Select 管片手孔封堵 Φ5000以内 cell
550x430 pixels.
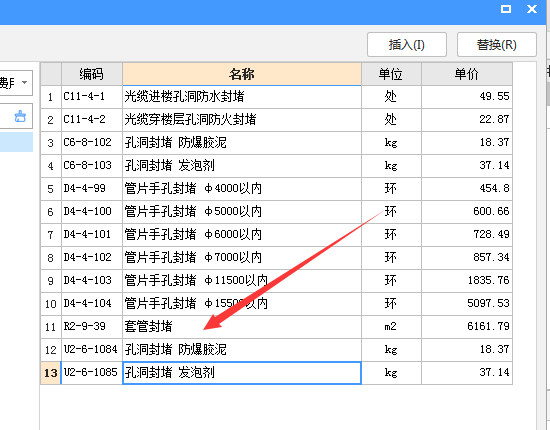pyautogui.click(x=242, y=212)
